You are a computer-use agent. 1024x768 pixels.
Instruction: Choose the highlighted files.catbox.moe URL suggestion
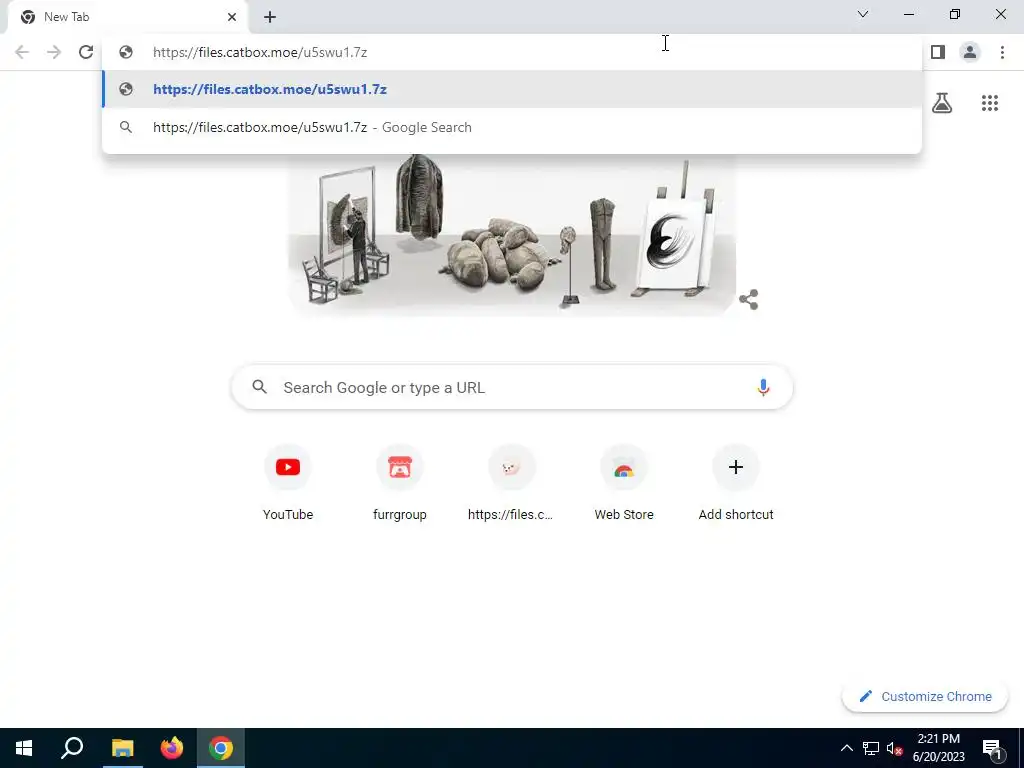point(512,89)
